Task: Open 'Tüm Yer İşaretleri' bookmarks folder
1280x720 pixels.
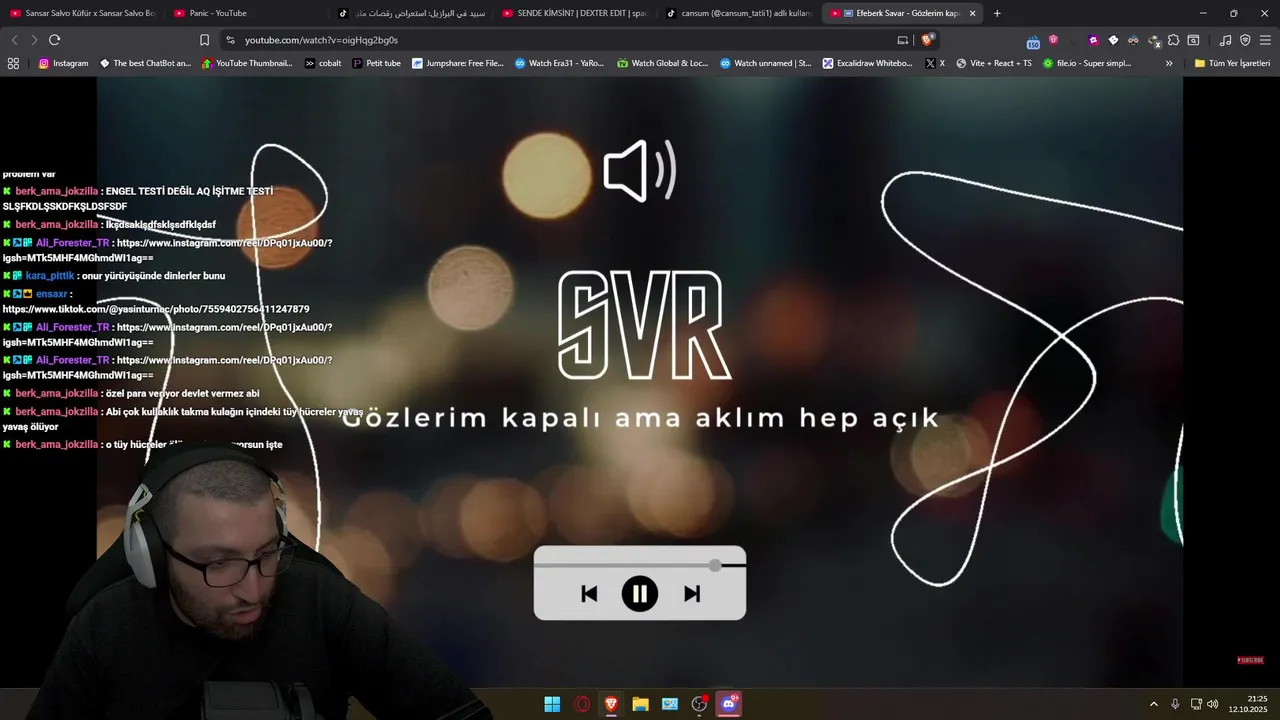Action: [x=1232, y=63]
